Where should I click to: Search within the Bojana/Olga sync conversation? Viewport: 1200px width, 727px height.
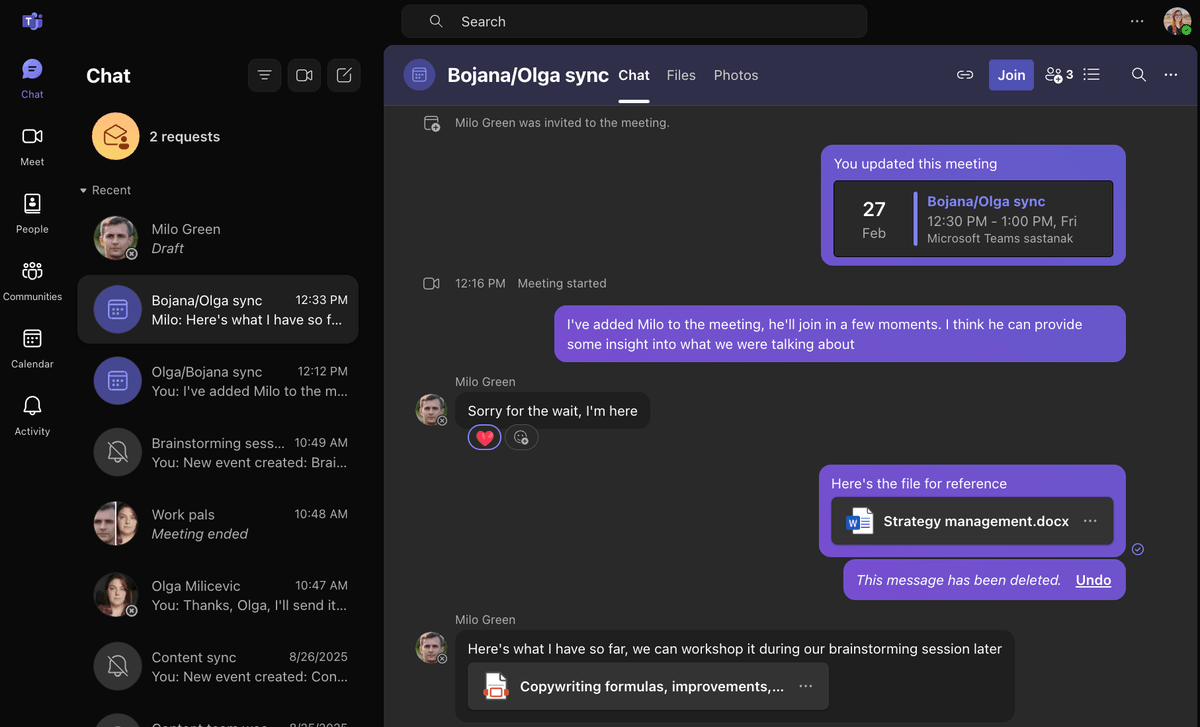1138,74
